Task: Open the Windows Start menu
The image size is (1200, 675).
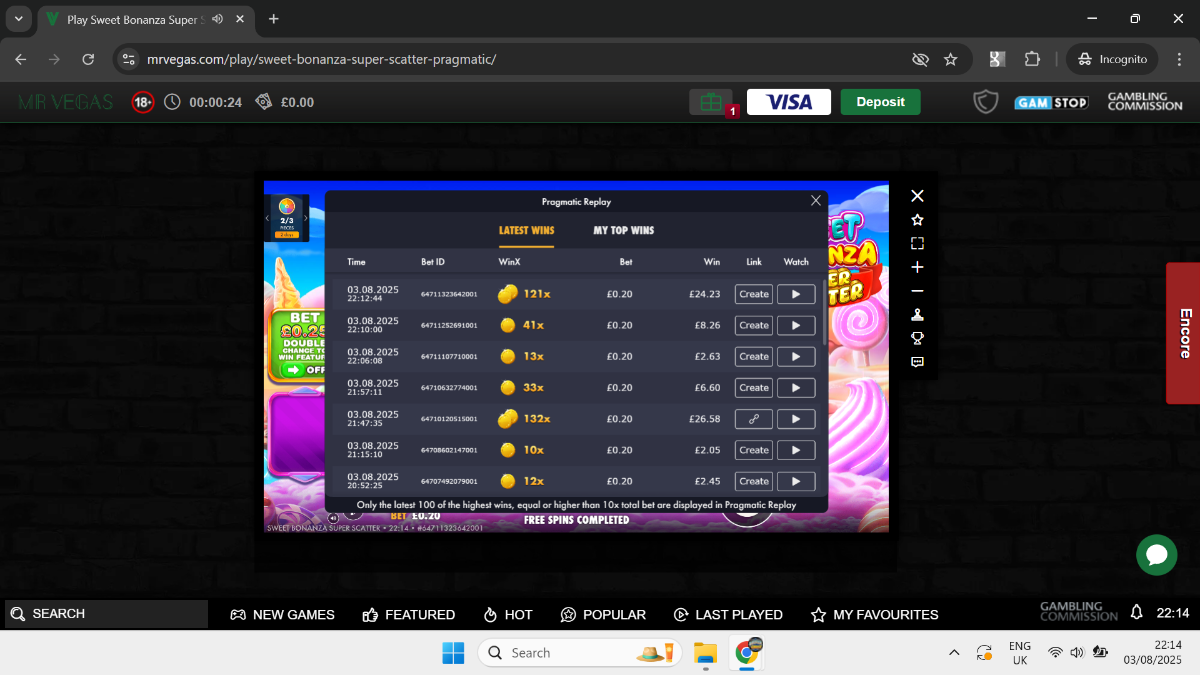Action: pos(453,653)
